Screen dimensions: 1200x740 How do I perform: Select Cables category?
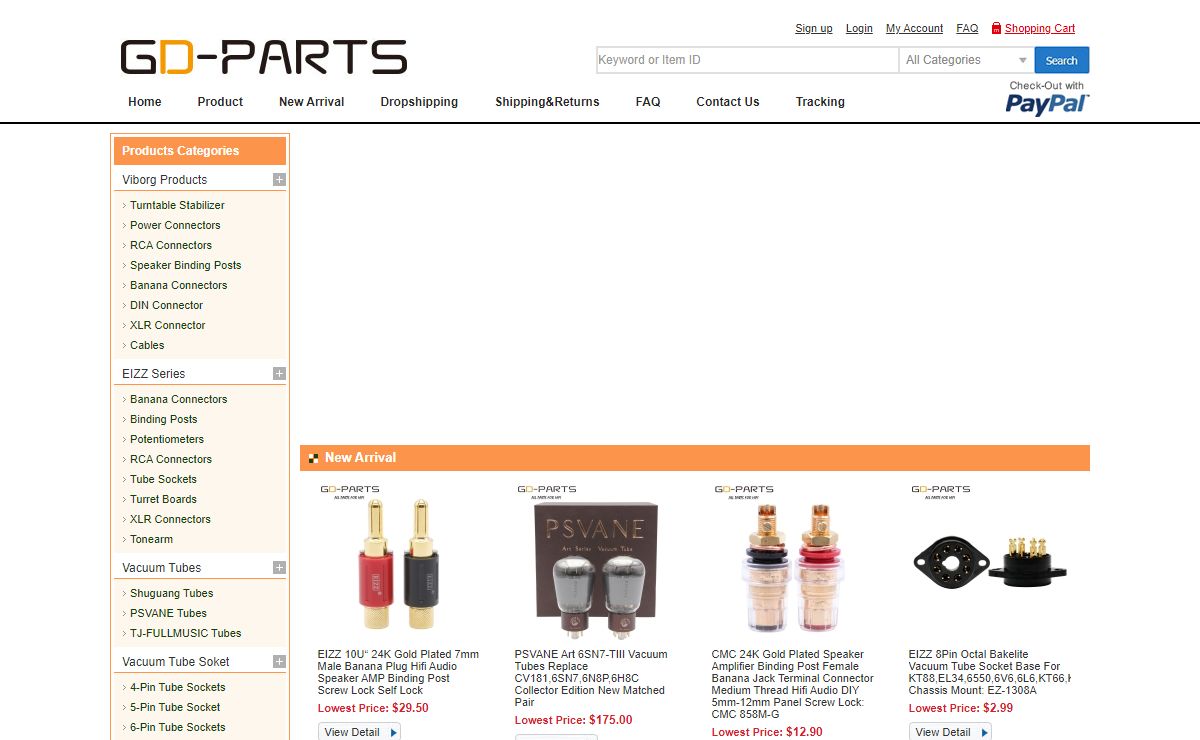(147, 345)
